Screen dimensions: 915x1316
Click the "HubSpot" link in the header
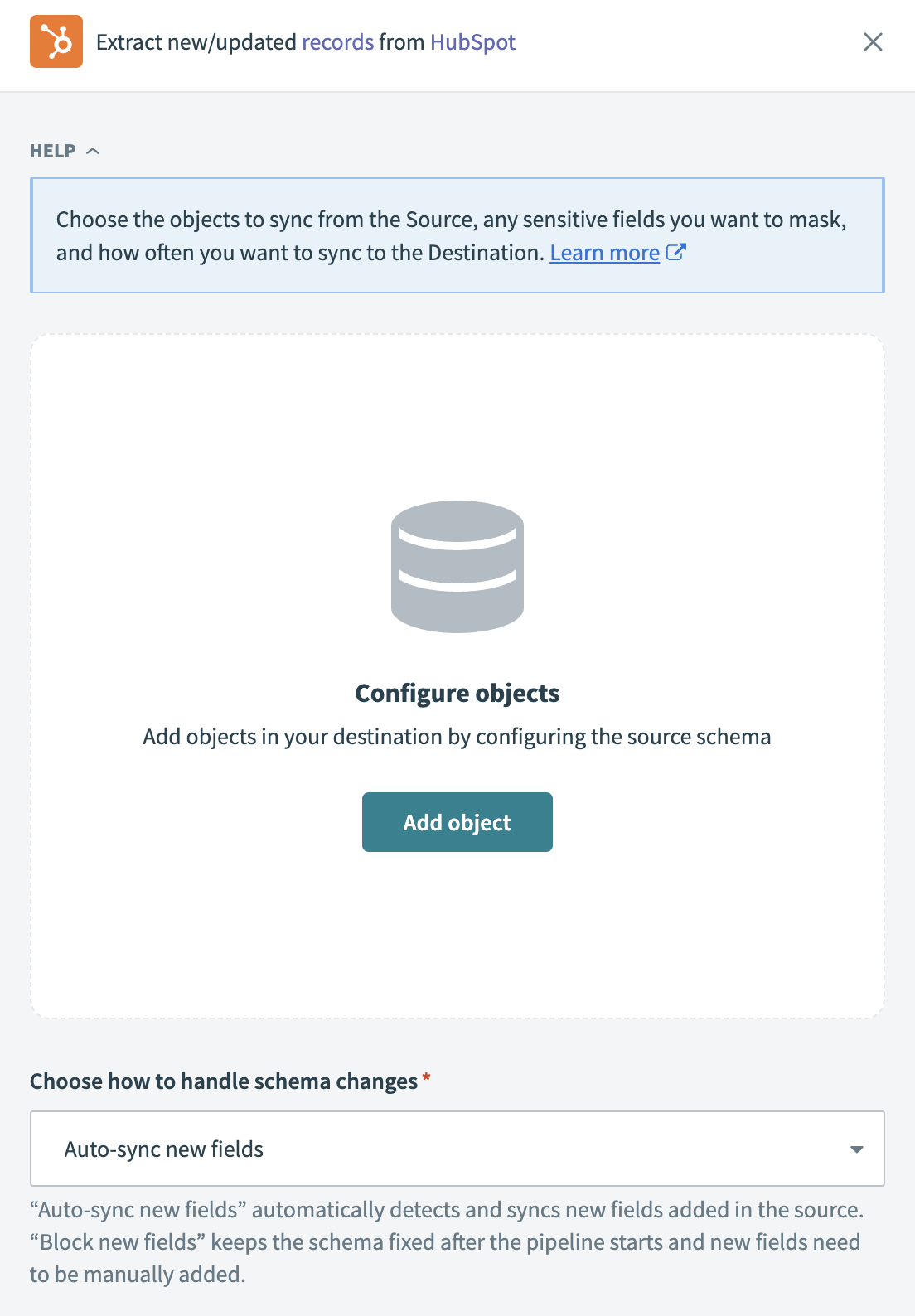point(472,42)
